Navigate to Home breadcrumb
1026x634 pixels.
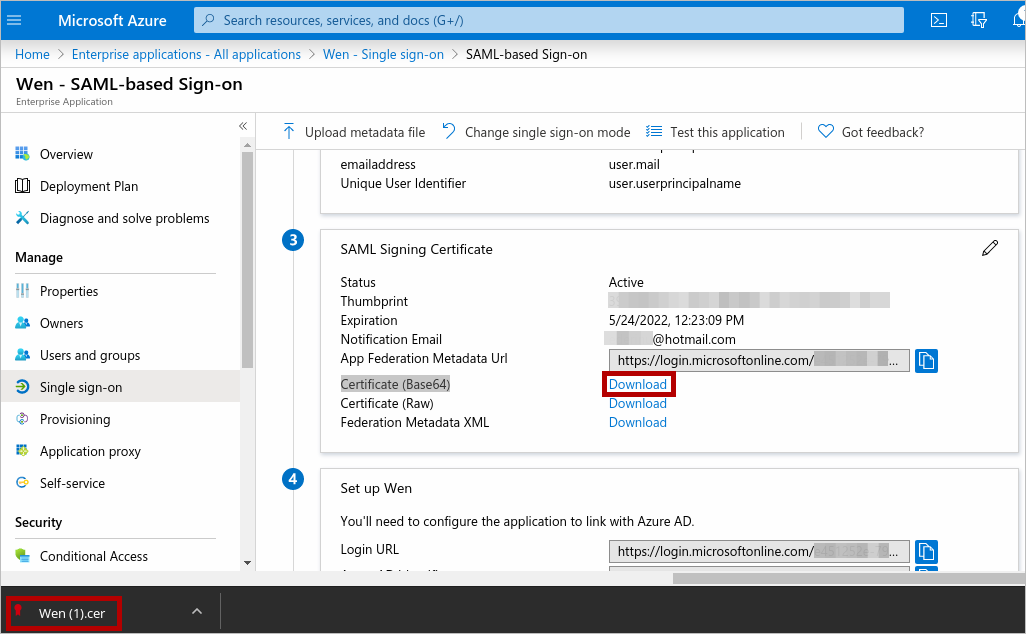click(32, 54)
